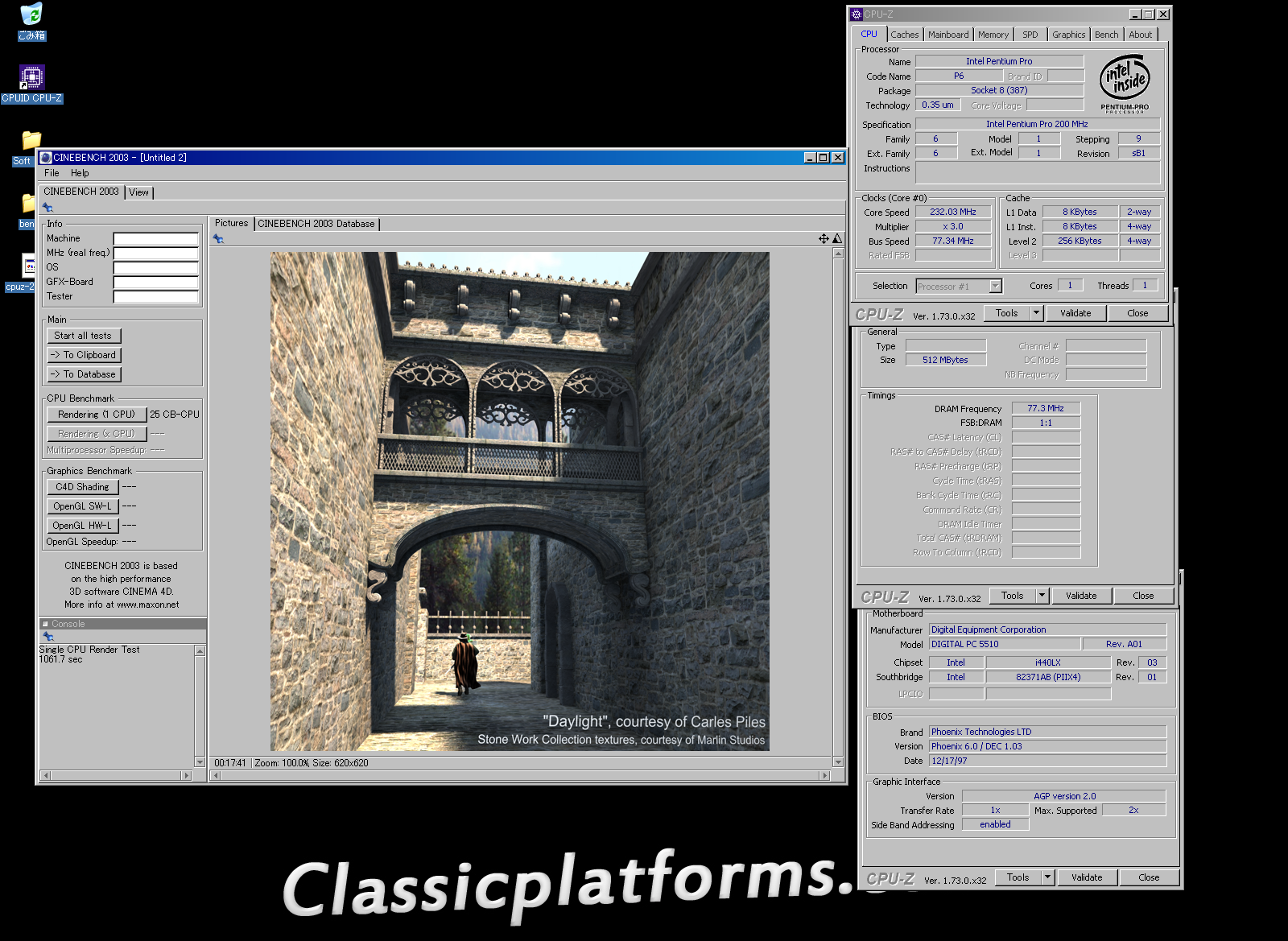Expand the Processor #1 selection dropdown

(x=996, y=286)
